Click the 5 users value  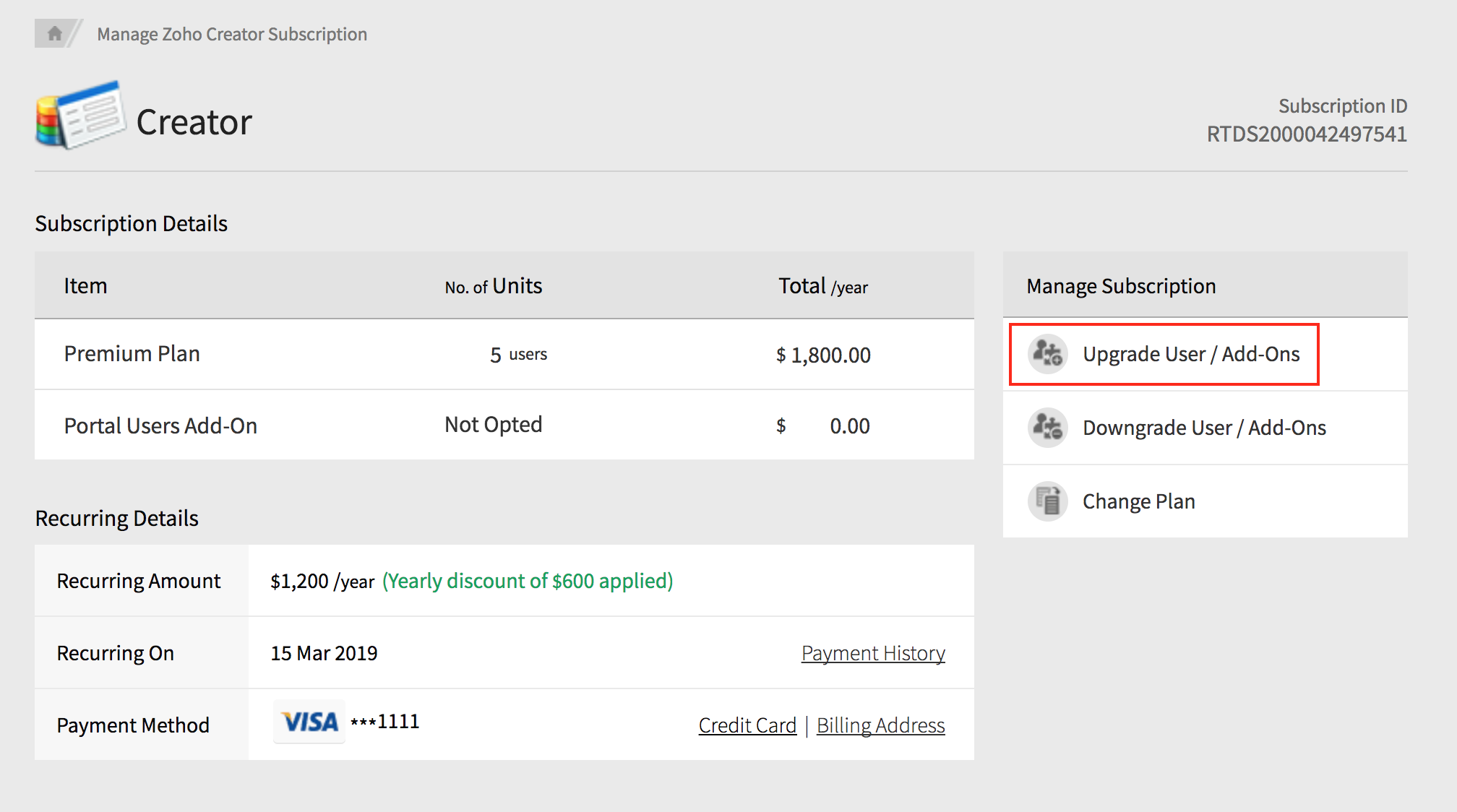tap(518, 355)
